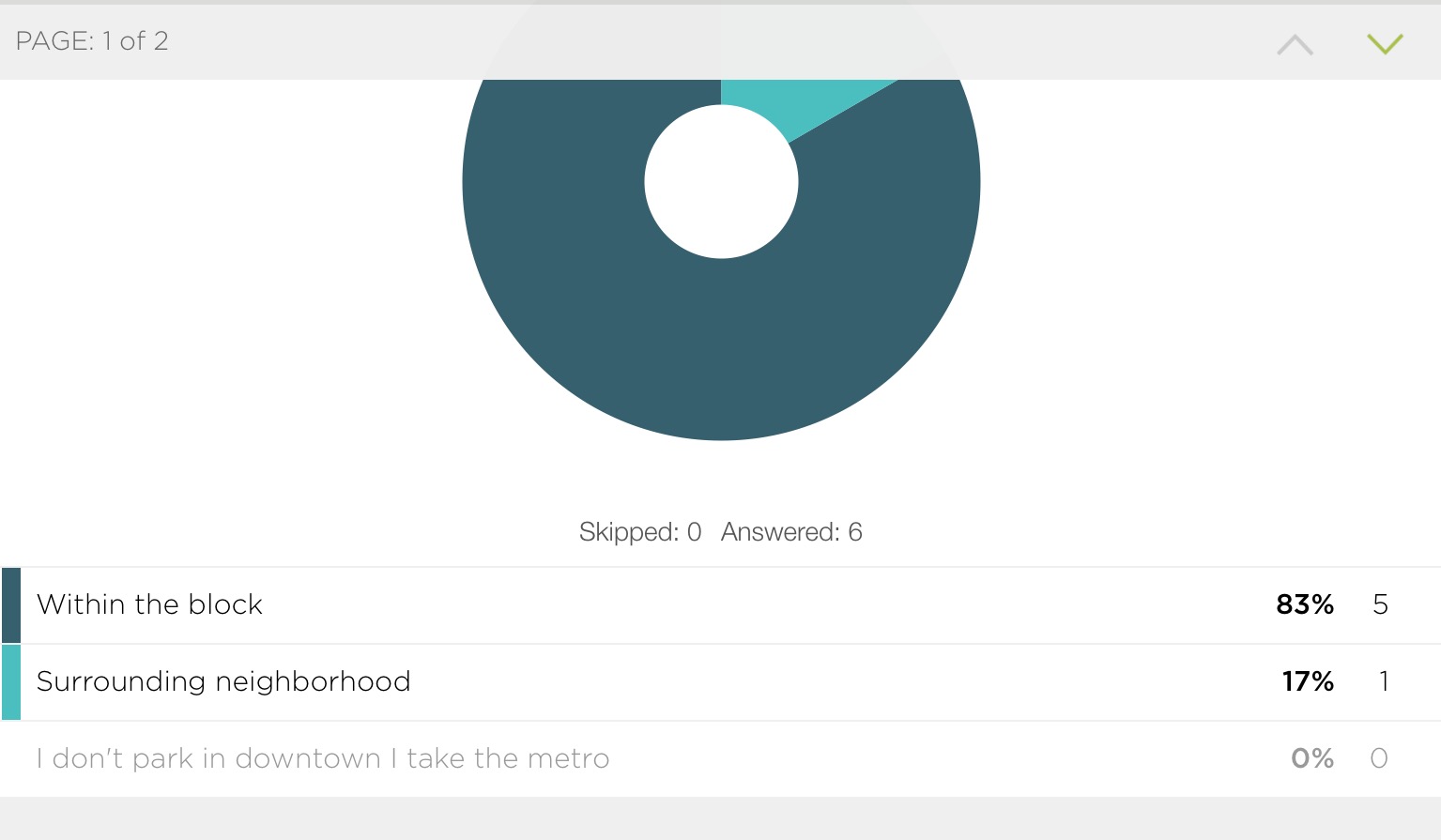The height and width of the screenshot is (840, 1441).
Task: Select the dark blue donut chart segment
Action: [x=721, y=357]
